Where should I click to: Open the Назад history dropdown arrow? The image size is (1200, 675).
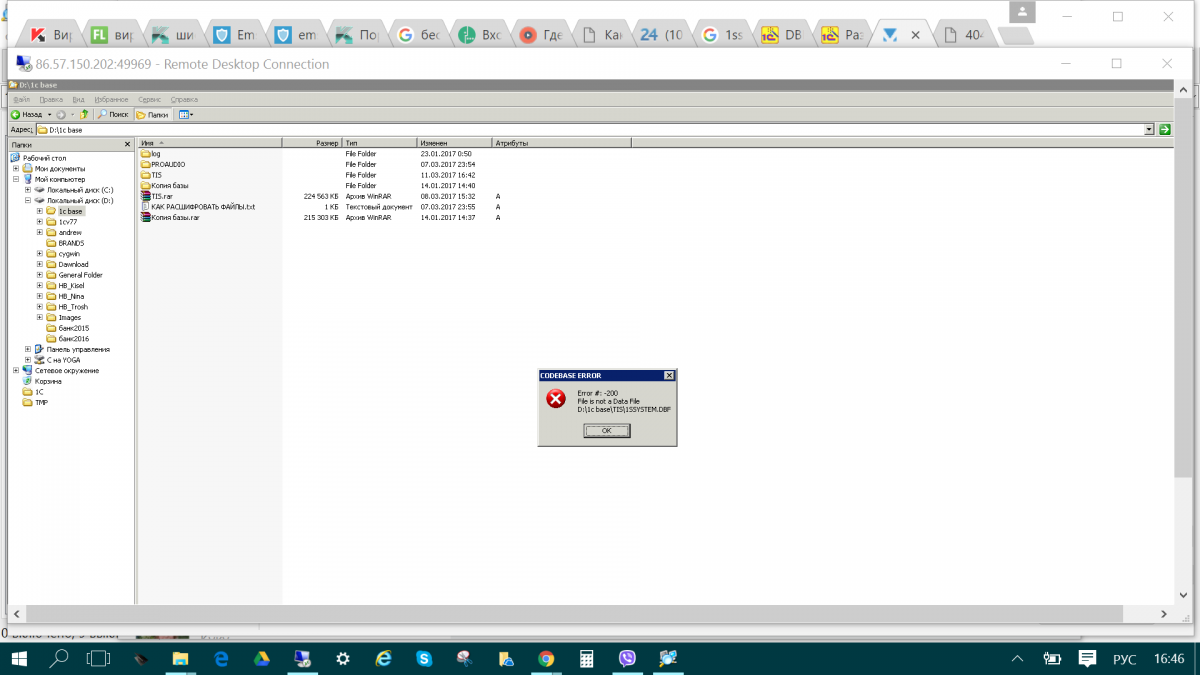(x=49, y=115)
